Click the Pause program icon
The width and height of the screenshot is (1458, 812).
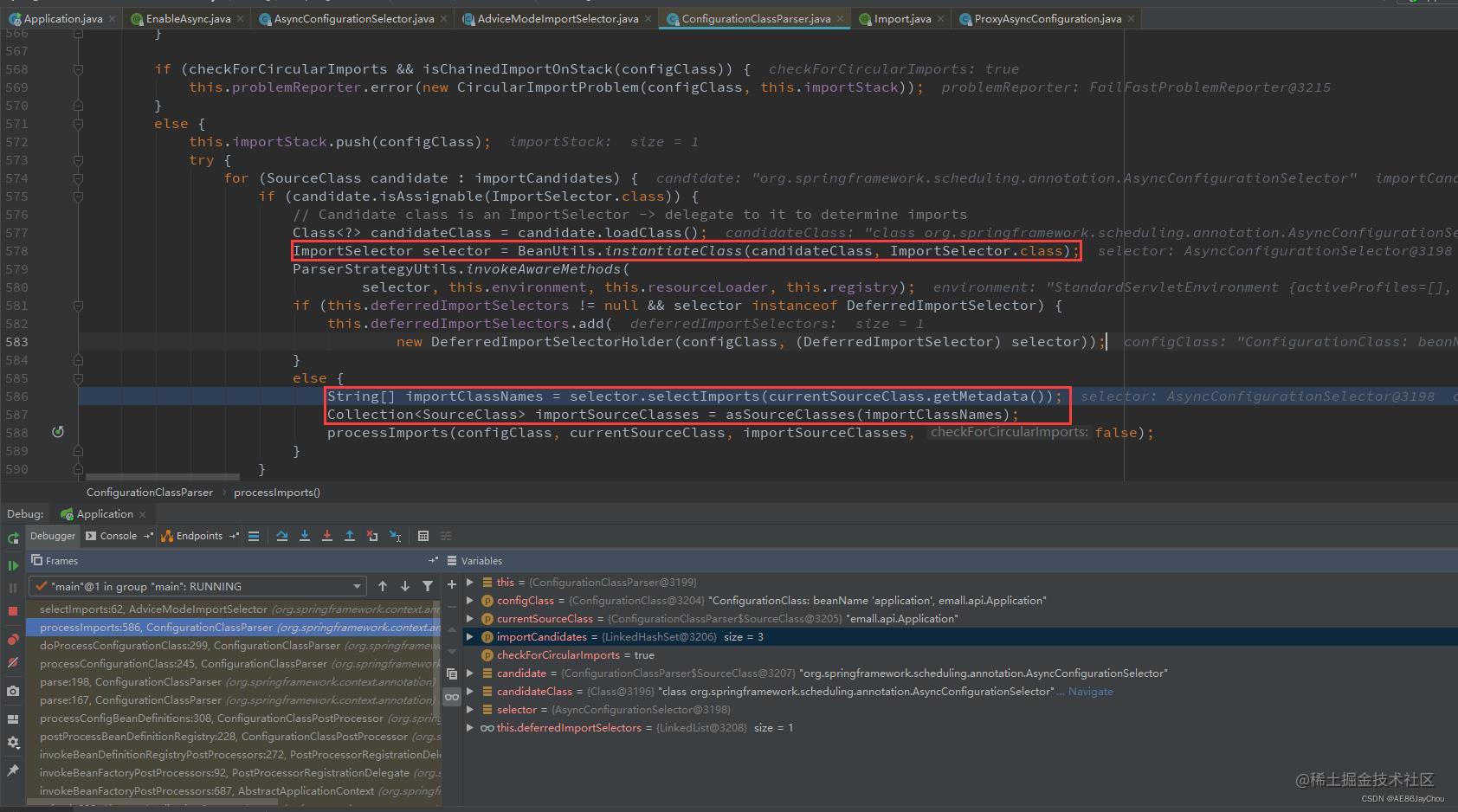(x=13, y=588)
